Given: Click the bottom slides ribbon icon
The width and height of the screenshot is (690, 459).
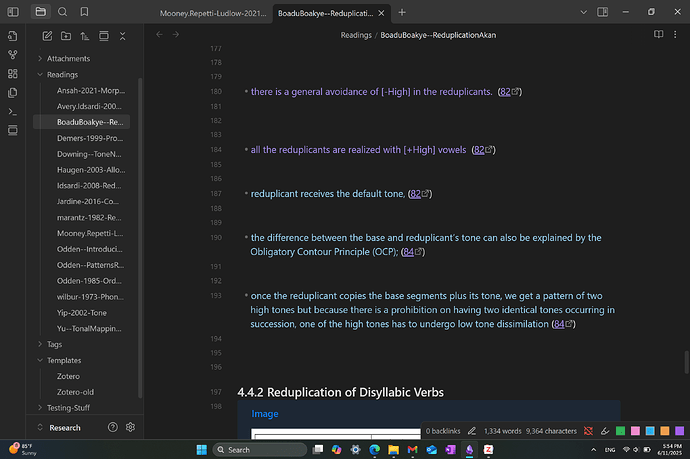Looking at the screenshot, I should (x=13, y=130).
